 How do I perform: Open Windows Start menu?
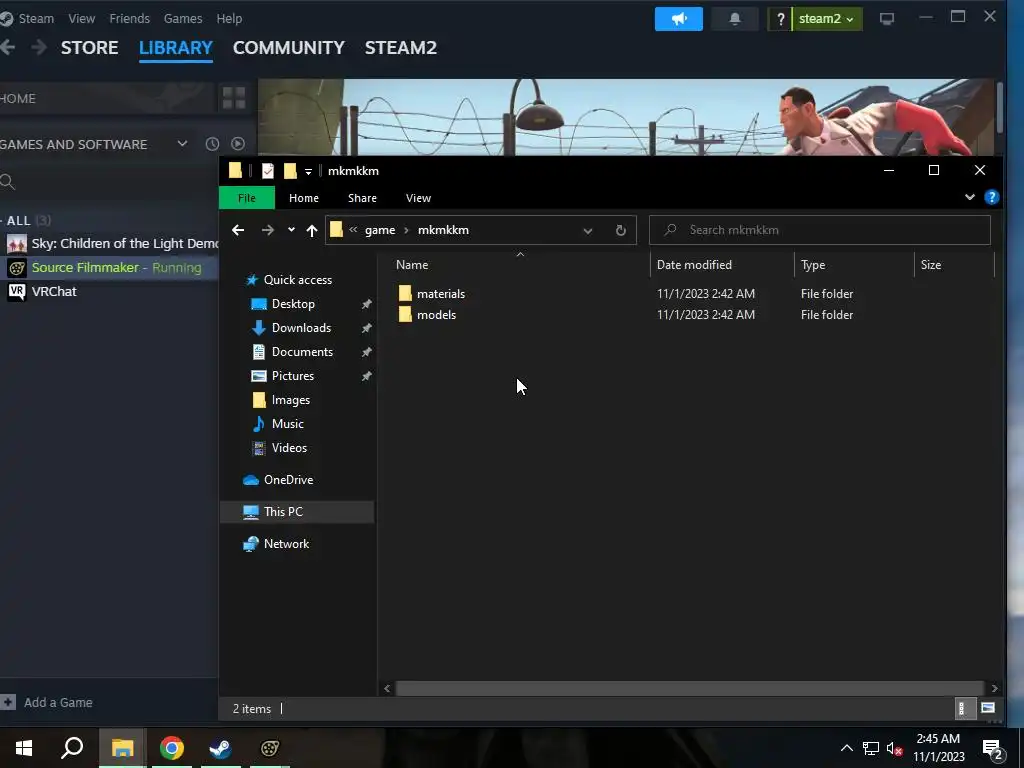(24, 748)
